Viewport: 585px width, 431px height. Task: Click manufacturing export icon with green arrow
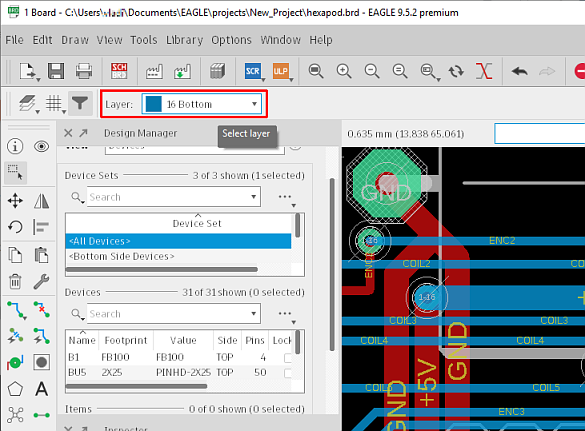click(x=182, y=71)
